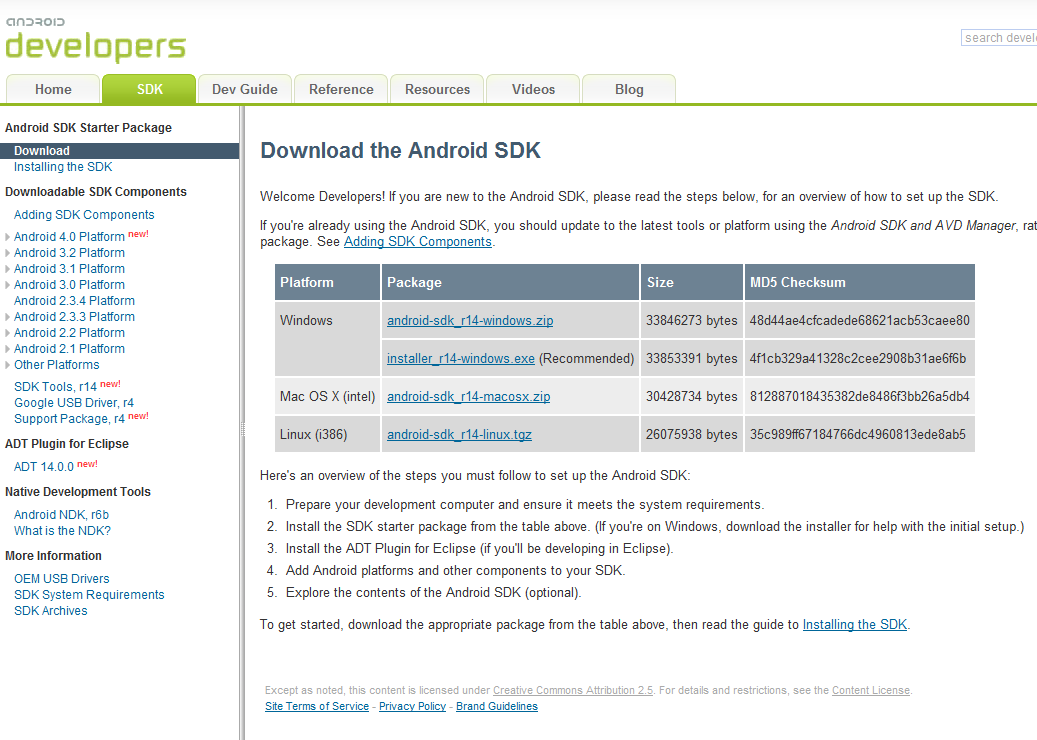Click Installing the SDK link below steps
This screenshot has width=1037, height=740.
tap(854, 624)
